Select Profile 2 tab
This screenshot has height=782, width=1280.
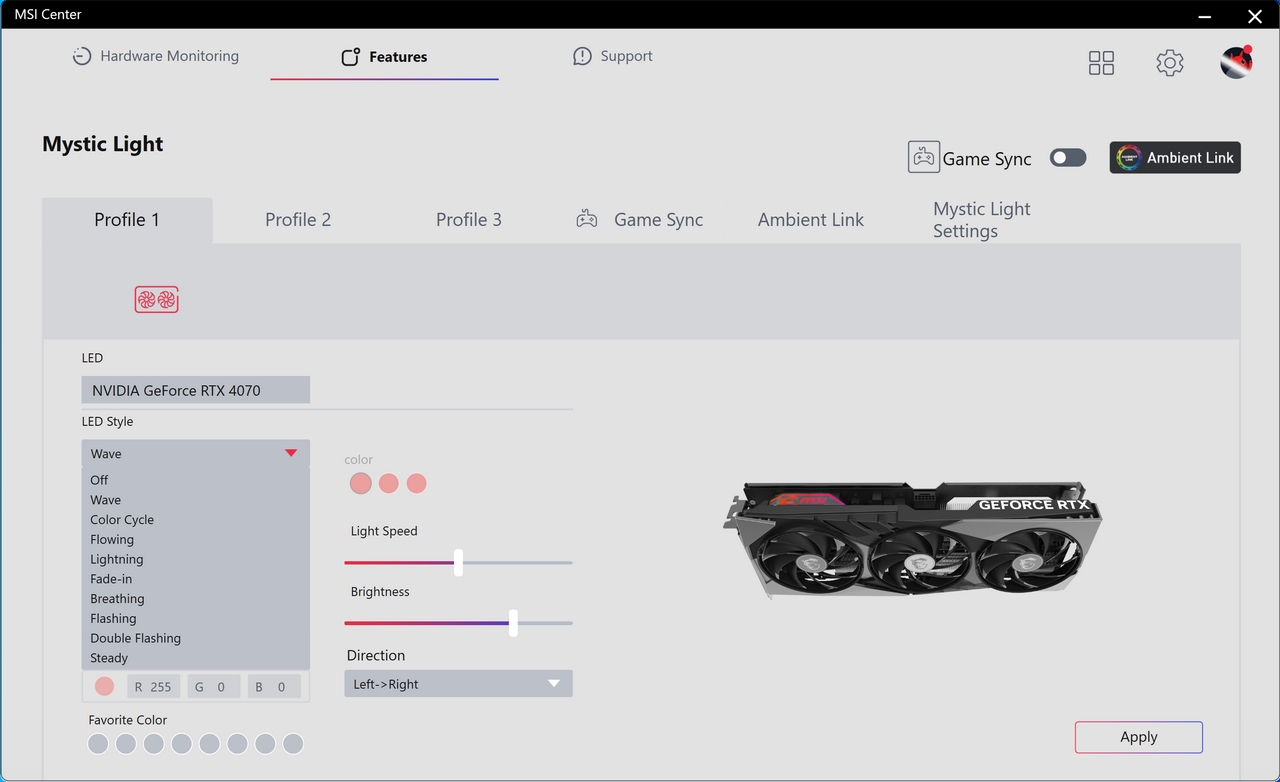click(298, 220)
